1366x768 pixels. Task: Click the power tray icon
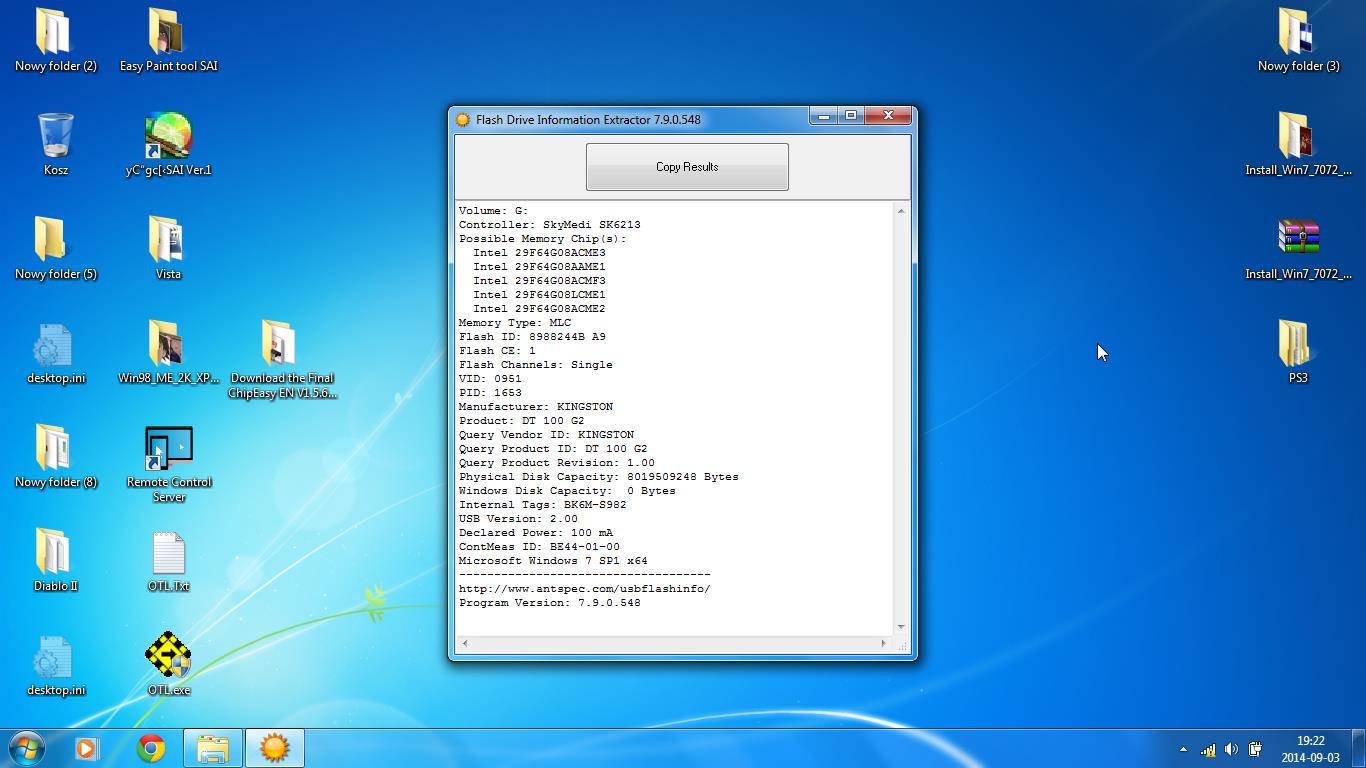(x=1255, y=749)
